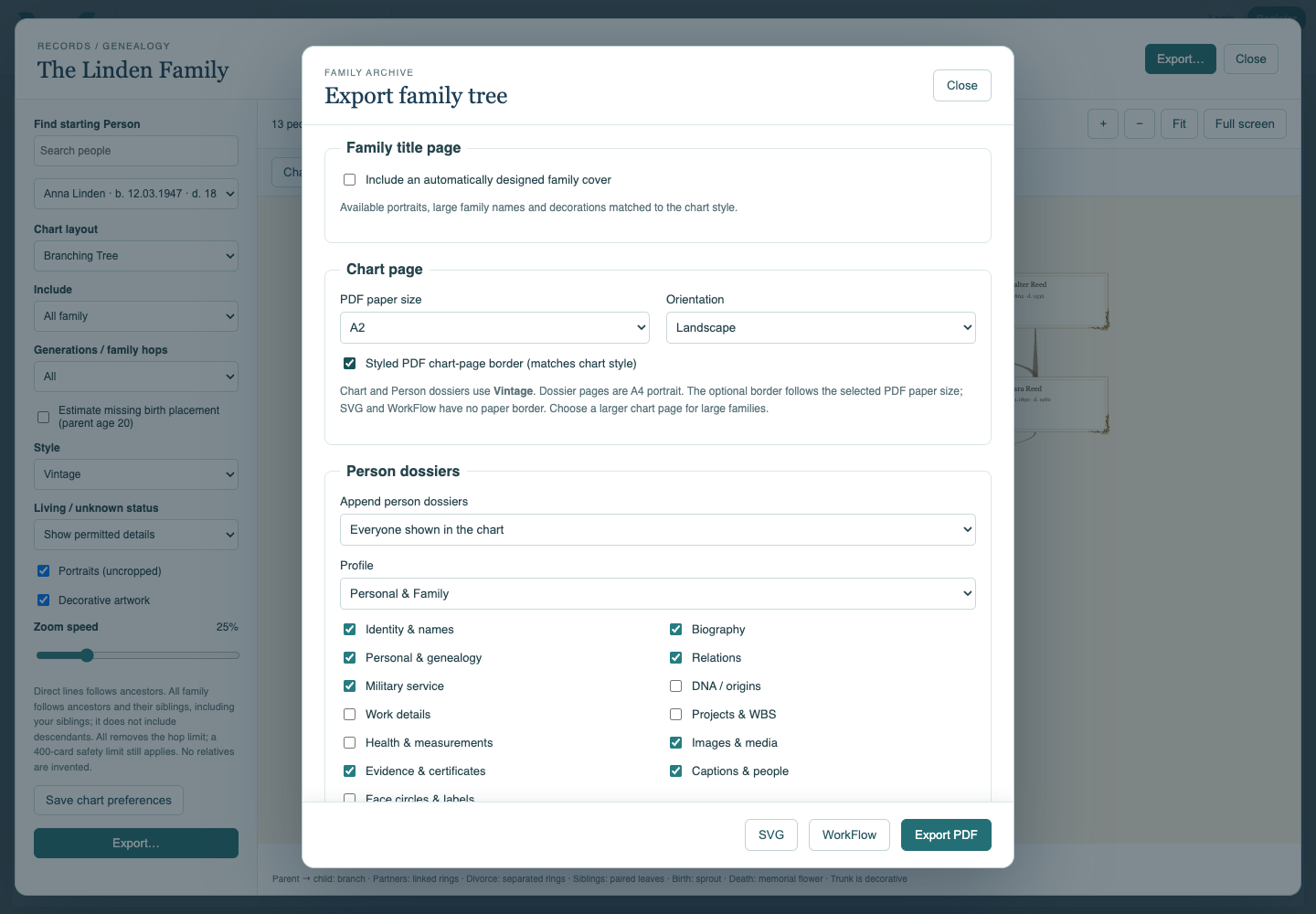Click Save chart preferences button
Viewport: 1316px width, 914px height.
pyautogui.click(x=109, y=800)
